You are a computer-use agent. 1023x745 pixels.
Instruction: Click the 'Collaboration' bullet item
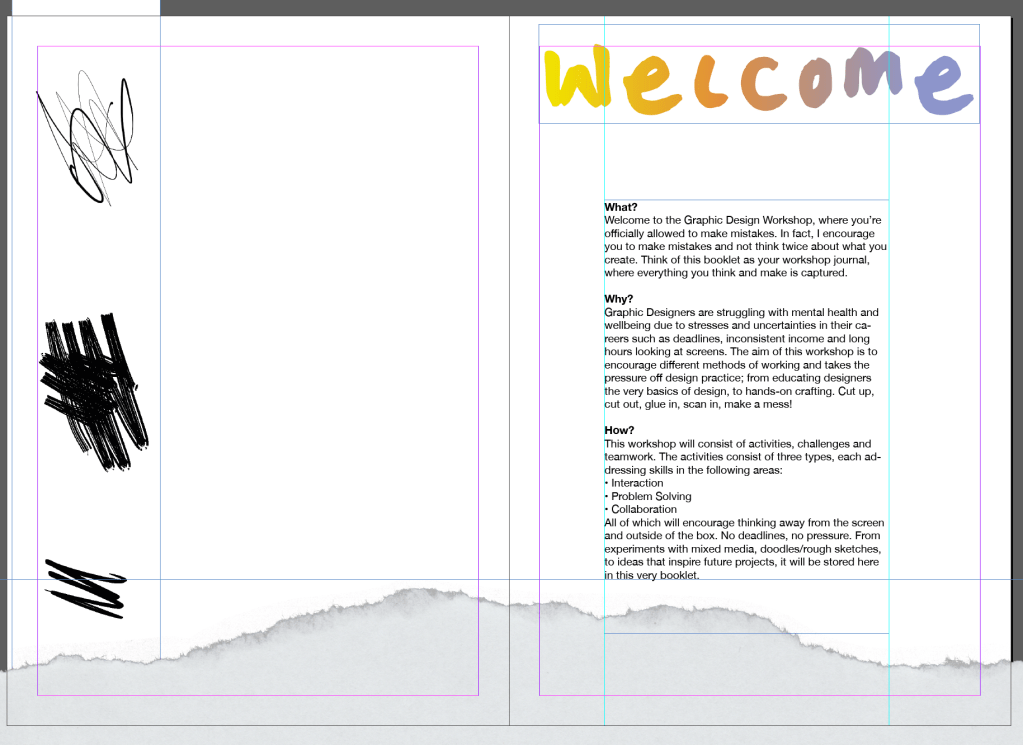coord(644,509)
